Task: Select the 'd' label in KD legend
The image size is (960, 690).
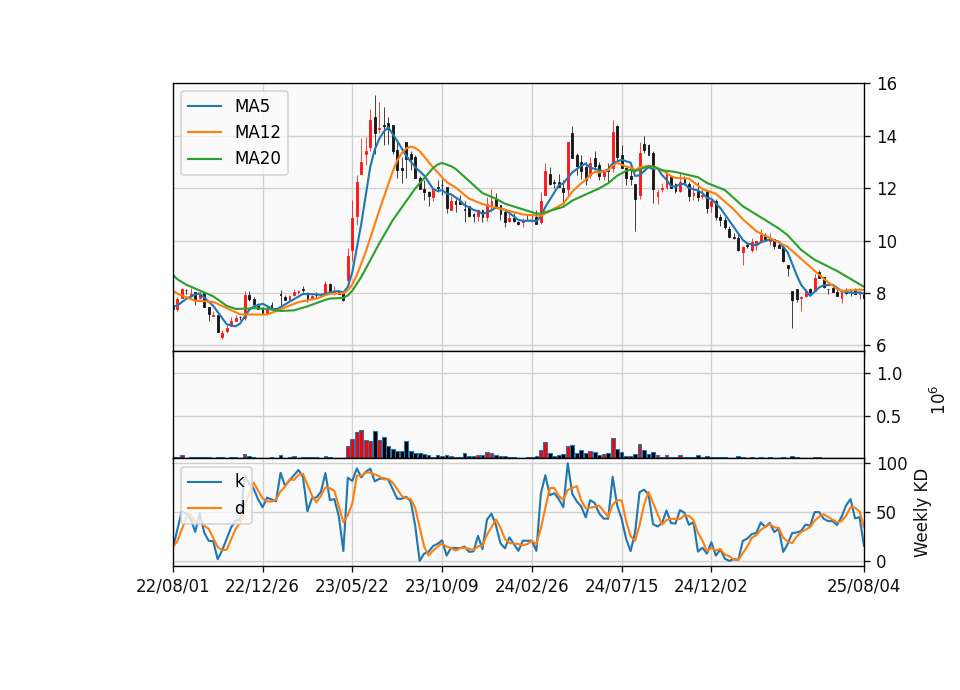Action: pyautogui.click(x=239, y=508)
